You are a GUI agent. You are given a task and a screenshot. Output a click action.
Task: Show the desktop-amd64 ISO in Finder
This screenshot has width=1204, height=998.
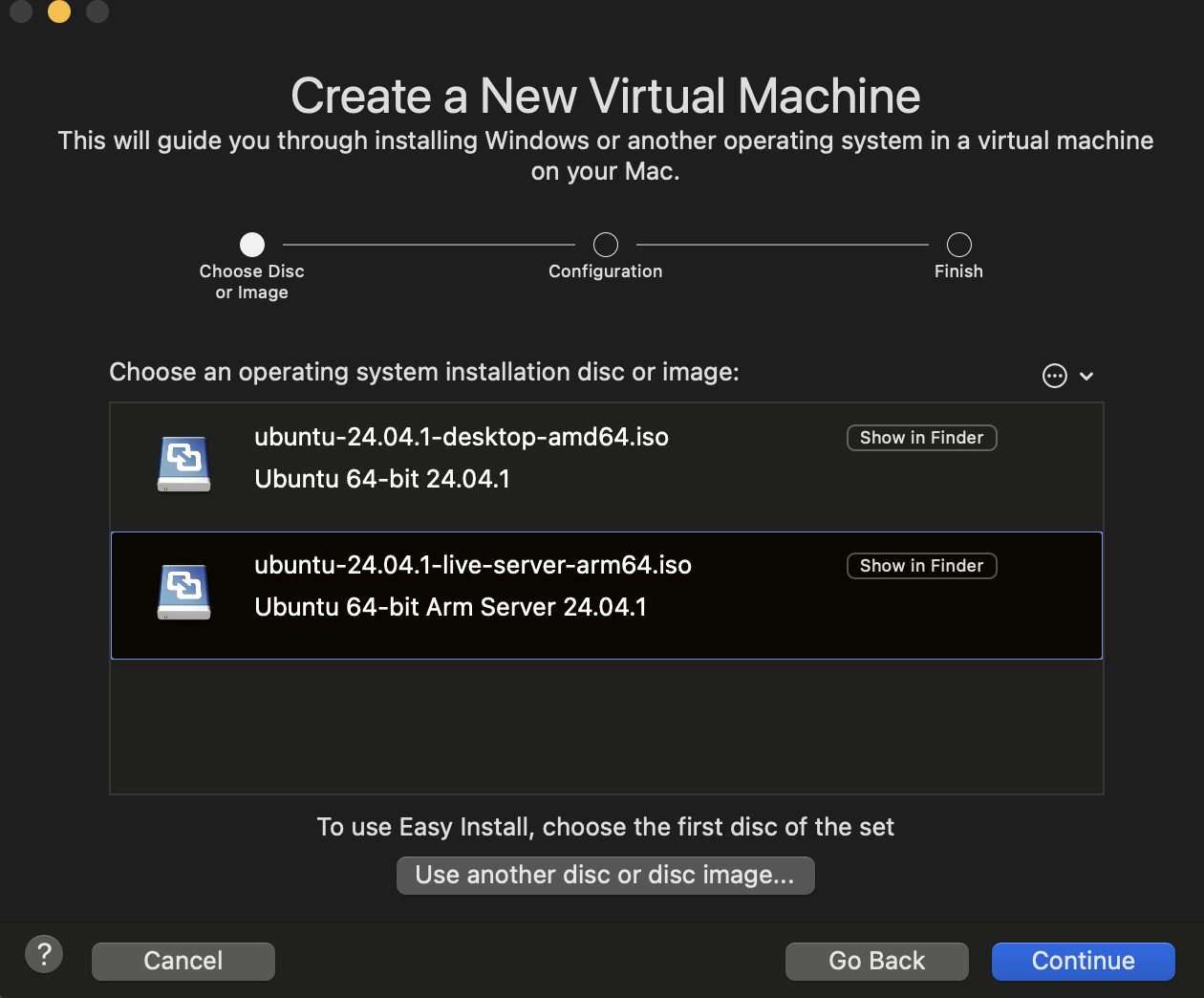click(921, 437)
